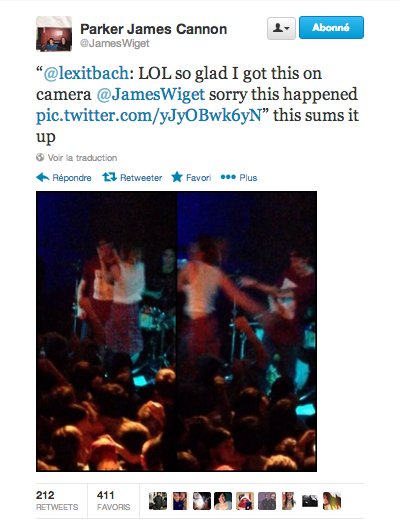Click the reply arrow icon
This screenshot has height=527, width=400.
pyautogui.click(x=43, y=177)
